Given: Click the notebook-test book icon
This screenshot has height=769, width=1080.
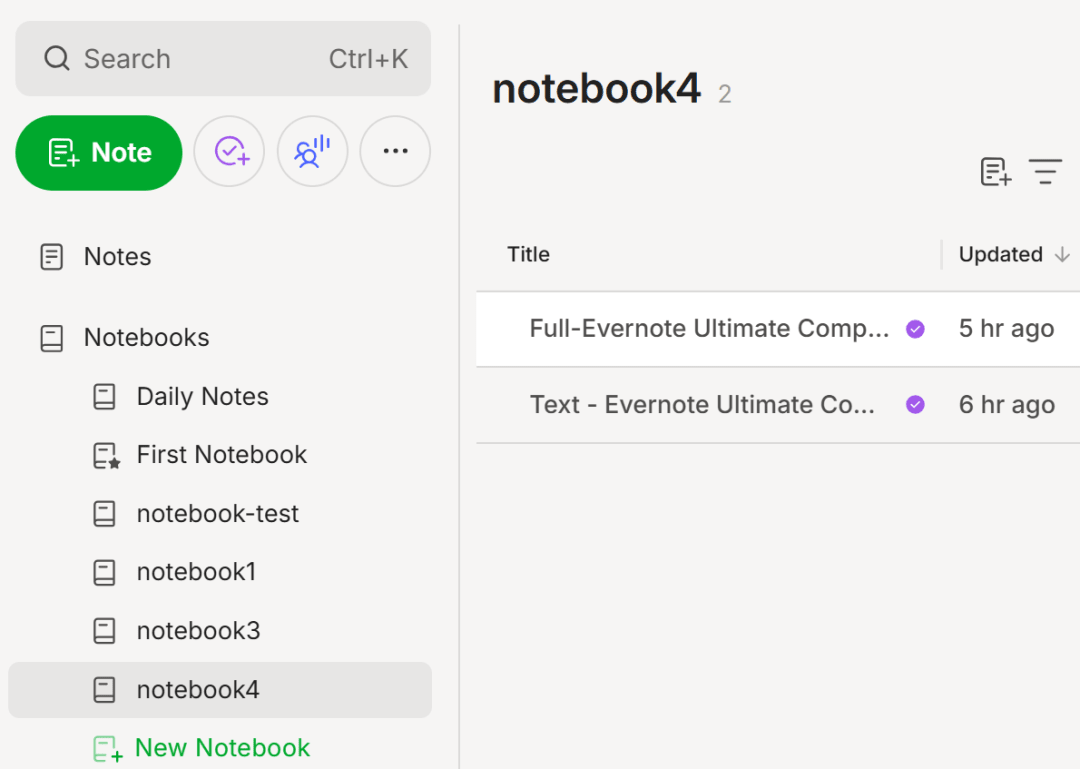Looking at the screenshot, I should point(105,514).
